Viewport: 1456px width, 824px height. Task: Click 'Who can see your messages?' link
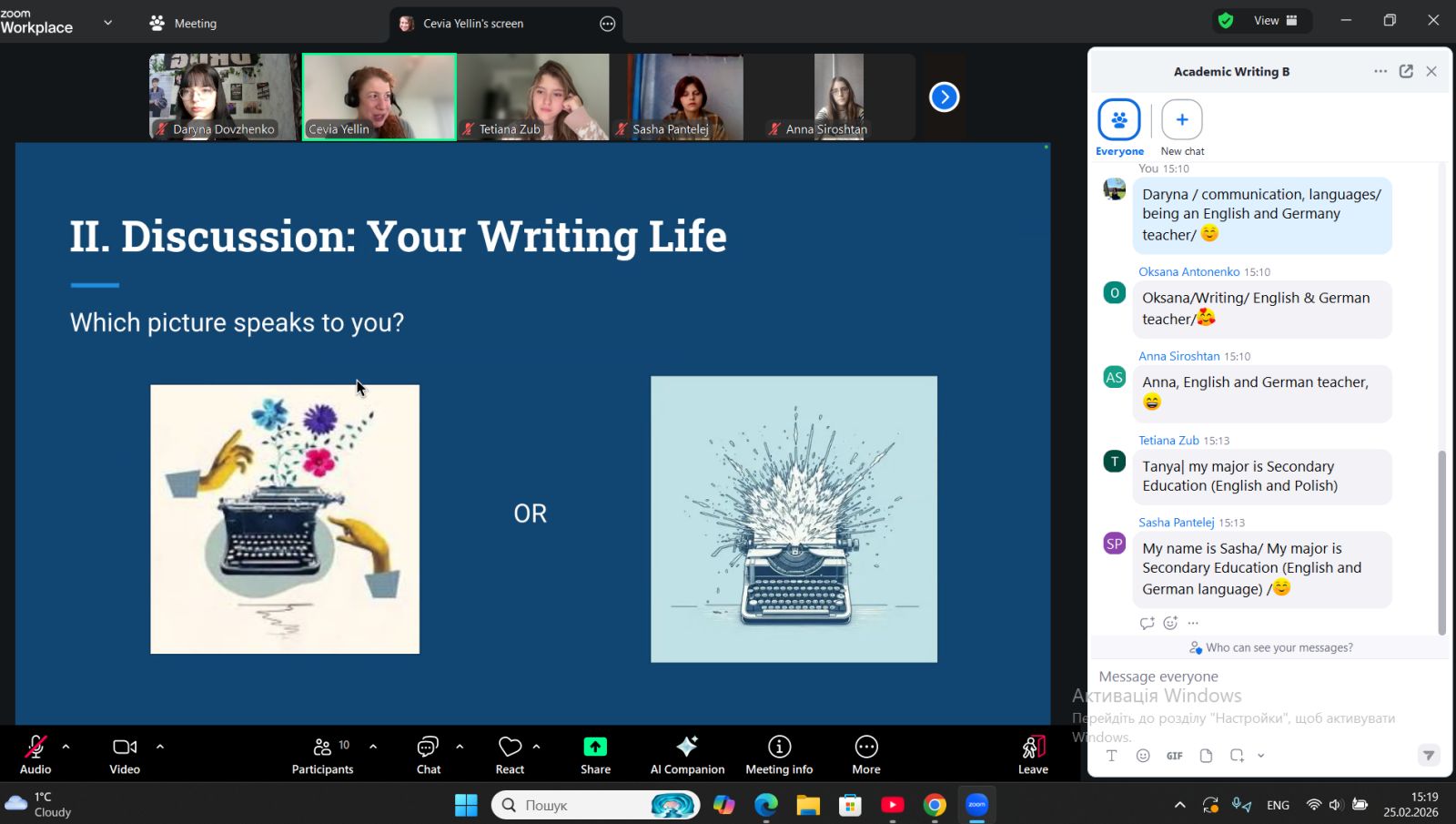(1270, 647)
